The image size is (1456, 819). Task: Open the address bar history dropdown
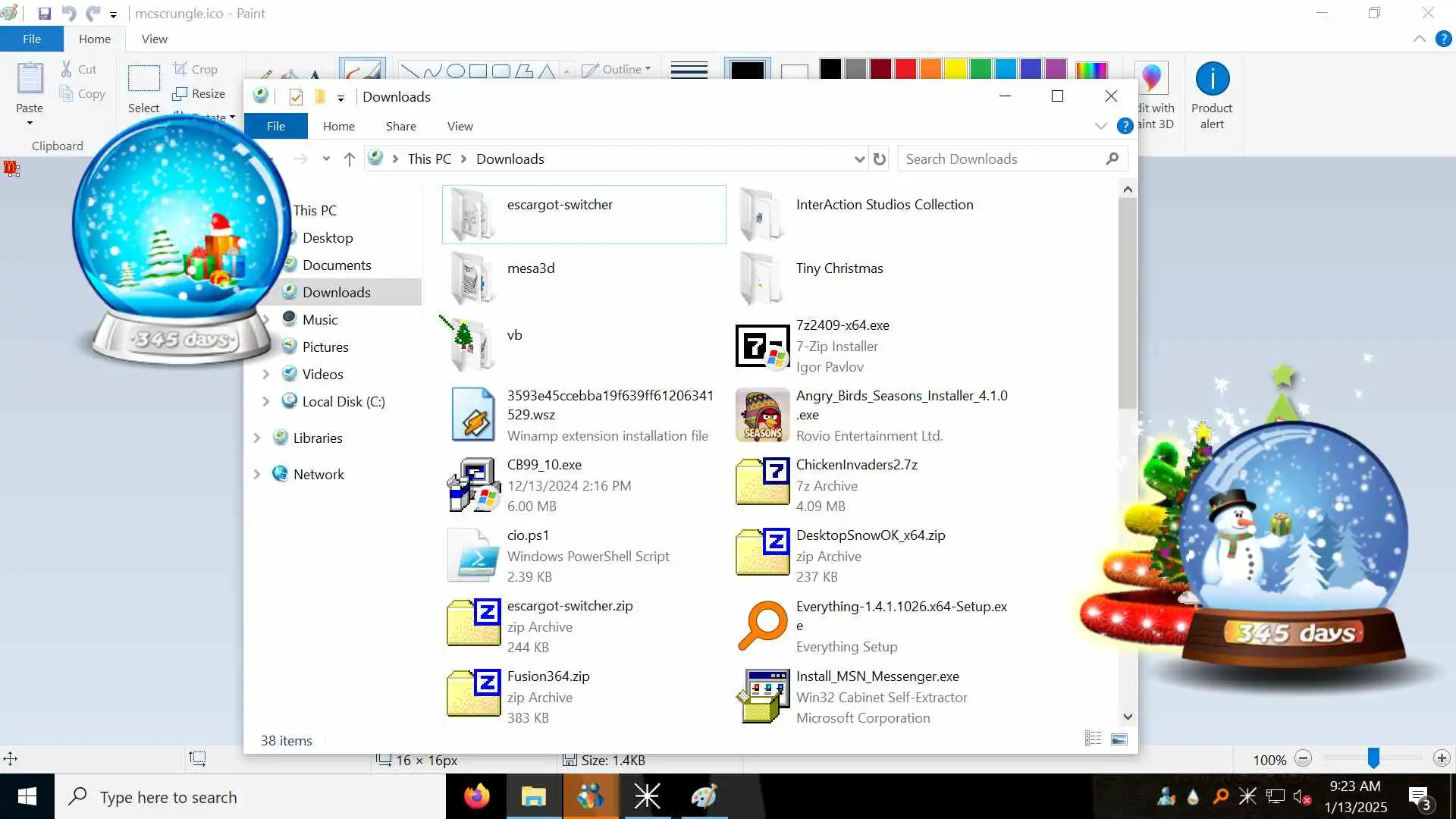(858, 159)
